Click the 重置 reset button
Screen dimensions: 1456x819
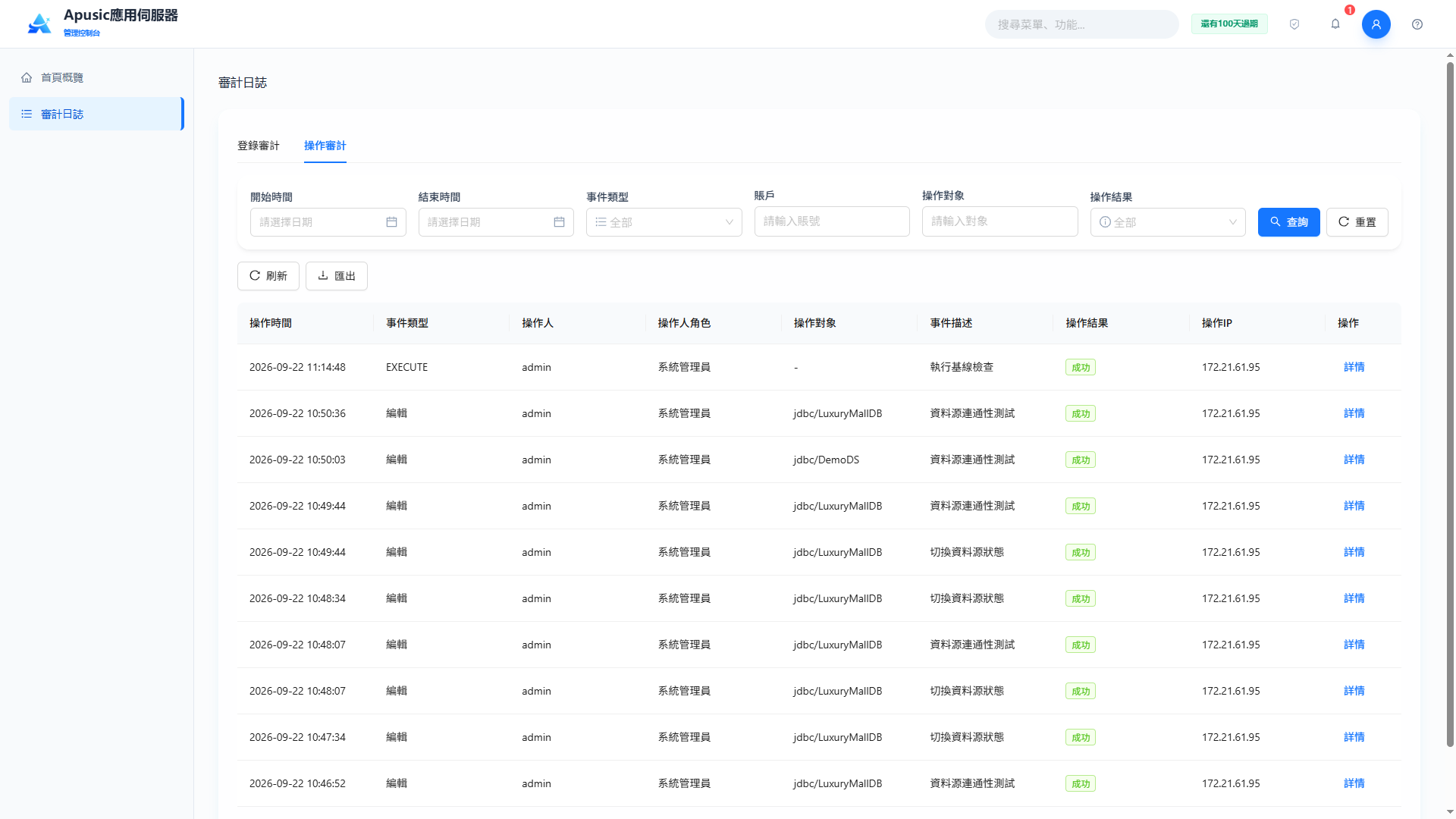(1357, 222)
